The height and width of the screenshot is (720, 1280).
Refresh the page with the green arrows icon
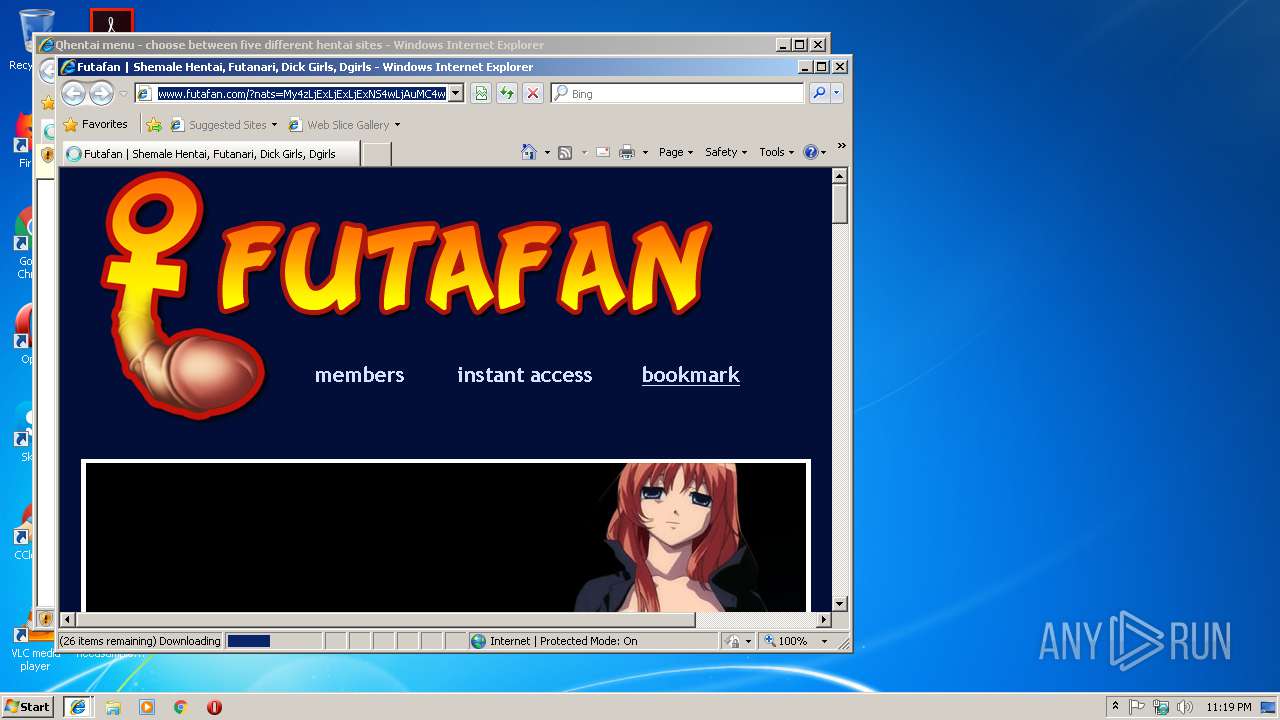coord(507,94)
